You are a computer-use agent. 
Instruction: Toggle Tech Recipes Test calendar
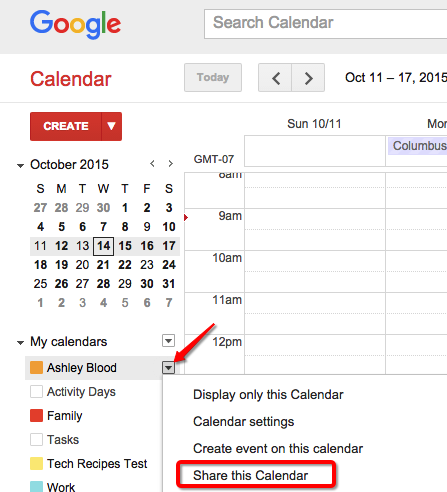(x=36, y=464)
